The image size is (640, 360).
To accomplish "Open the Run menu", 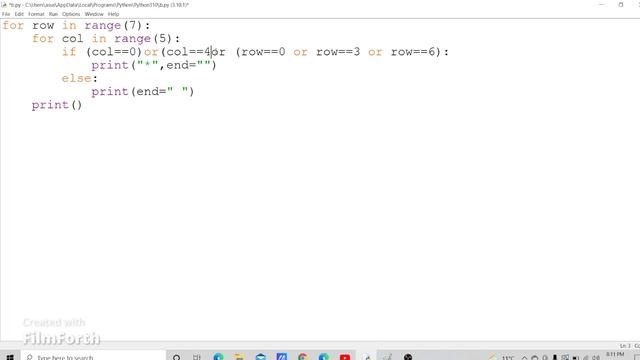I will click(x=53, y=14).
